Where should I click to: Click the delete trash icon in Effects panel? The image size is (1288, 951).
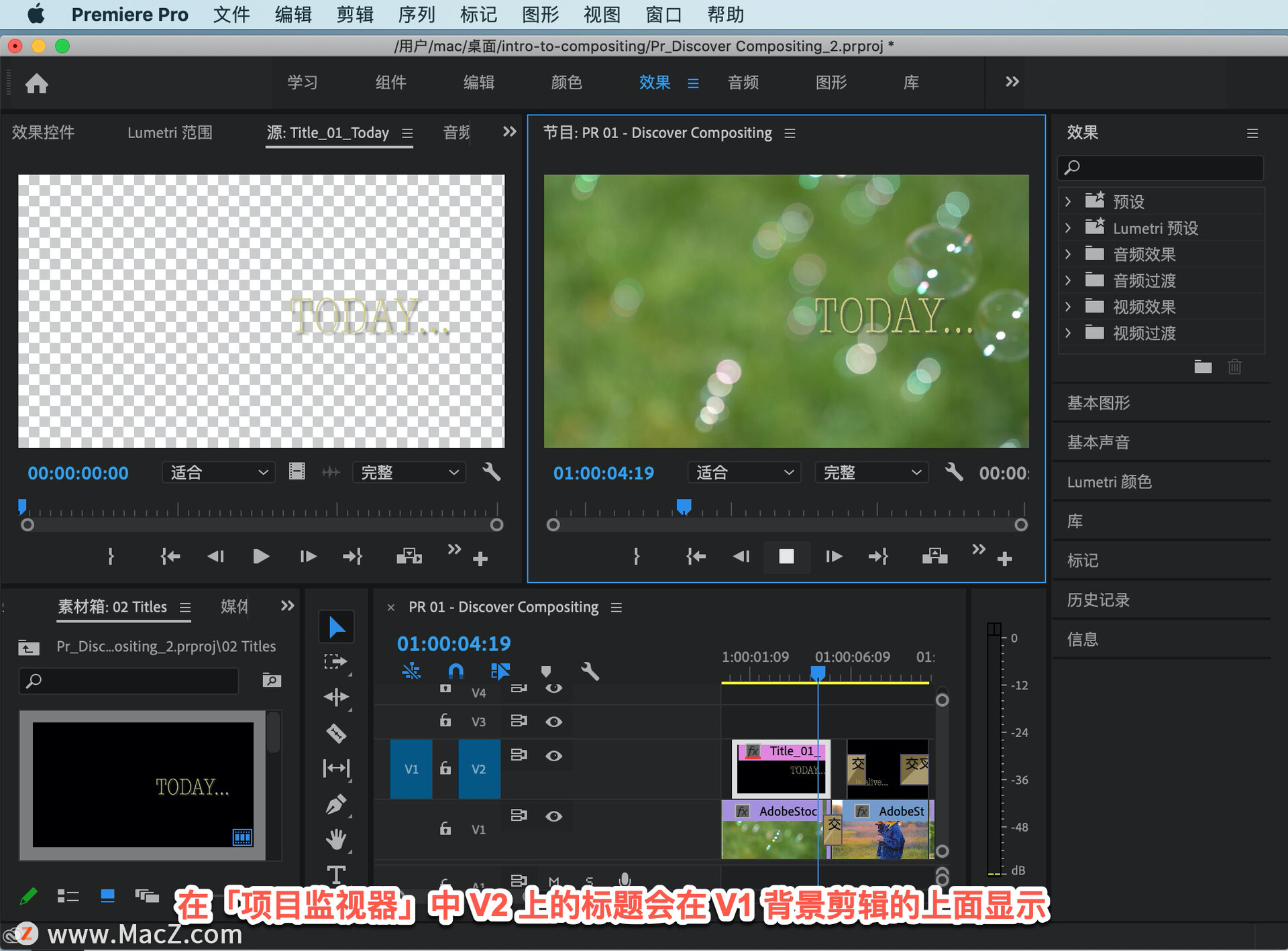pyautogui.click(x=1234, y=367)
